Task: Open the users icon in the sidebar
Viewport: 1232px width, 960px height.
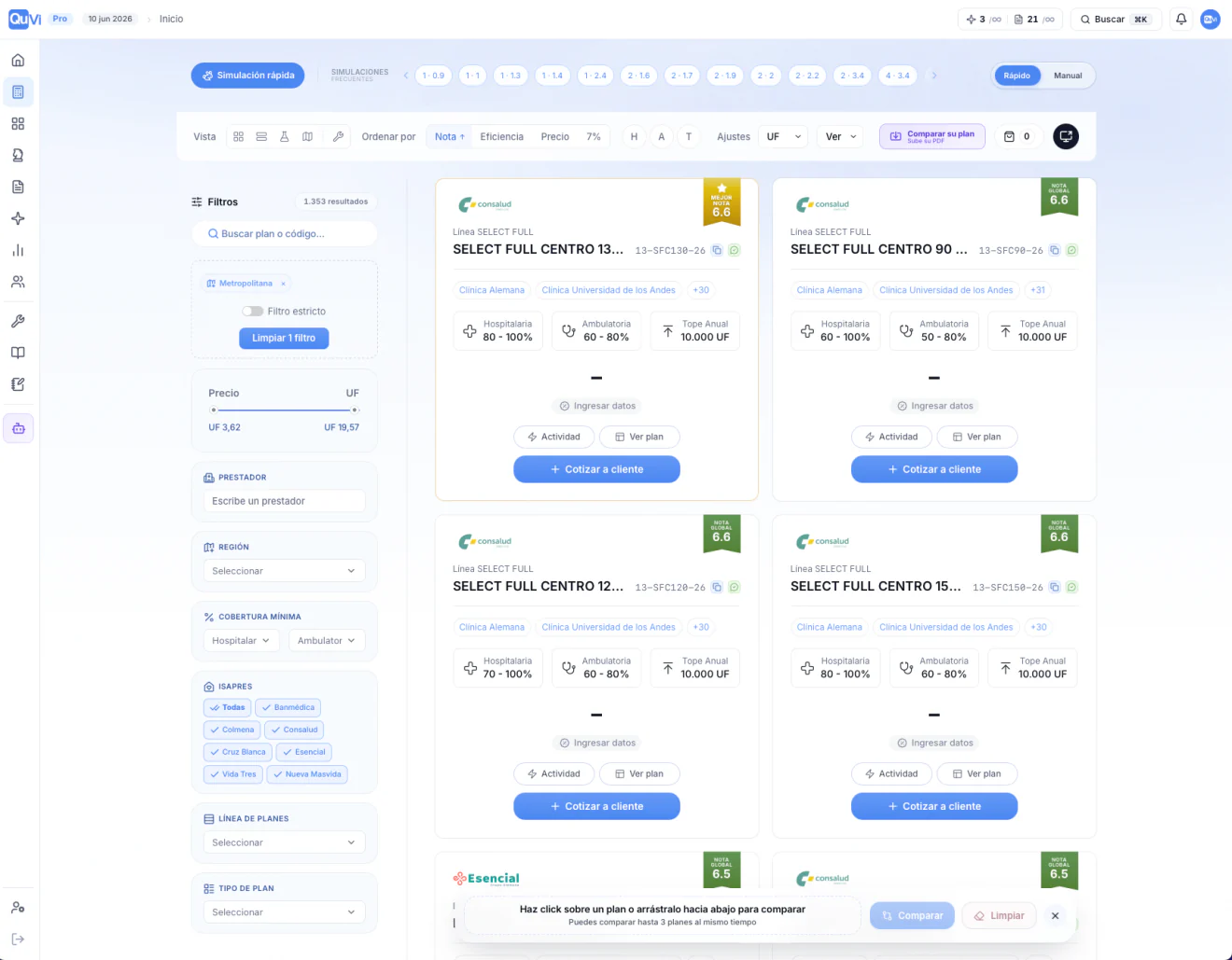Action: click(18, 282)
